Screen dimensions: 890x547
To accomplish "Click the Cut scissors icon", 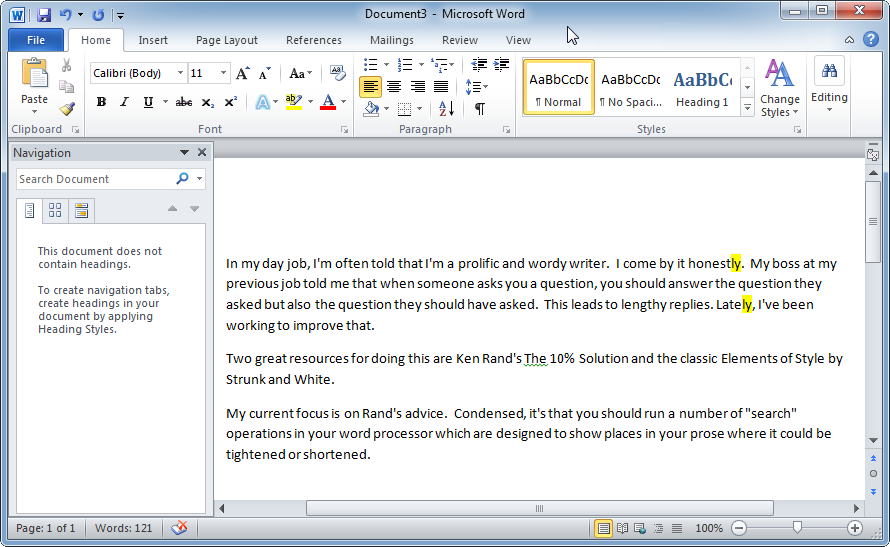I will click(x=67, y=66).
